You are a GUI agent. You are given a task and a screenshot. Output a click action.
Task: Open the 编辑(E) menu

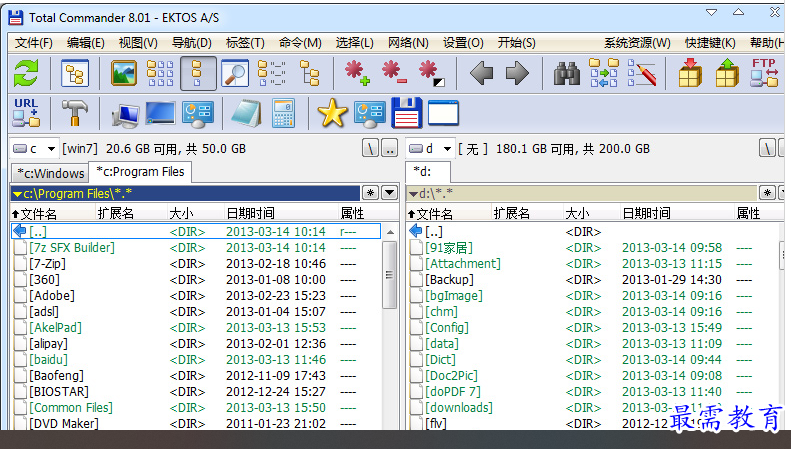tap(86, 43)
